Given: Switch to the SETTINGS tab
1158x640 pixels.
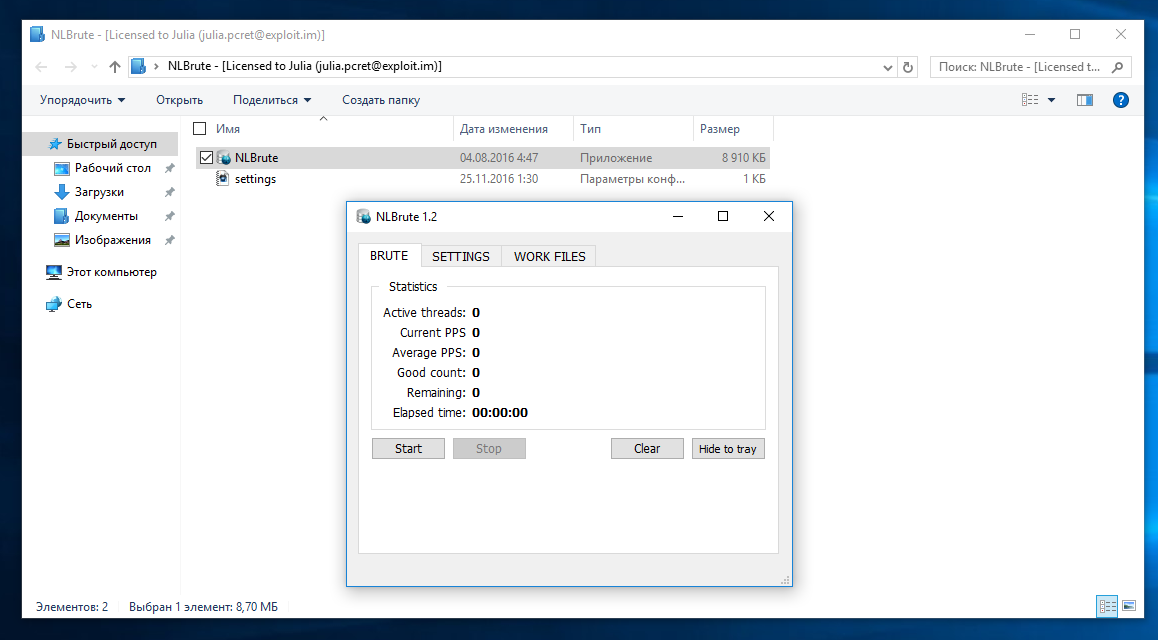Looking at the screenshot, I should [460, 256].
